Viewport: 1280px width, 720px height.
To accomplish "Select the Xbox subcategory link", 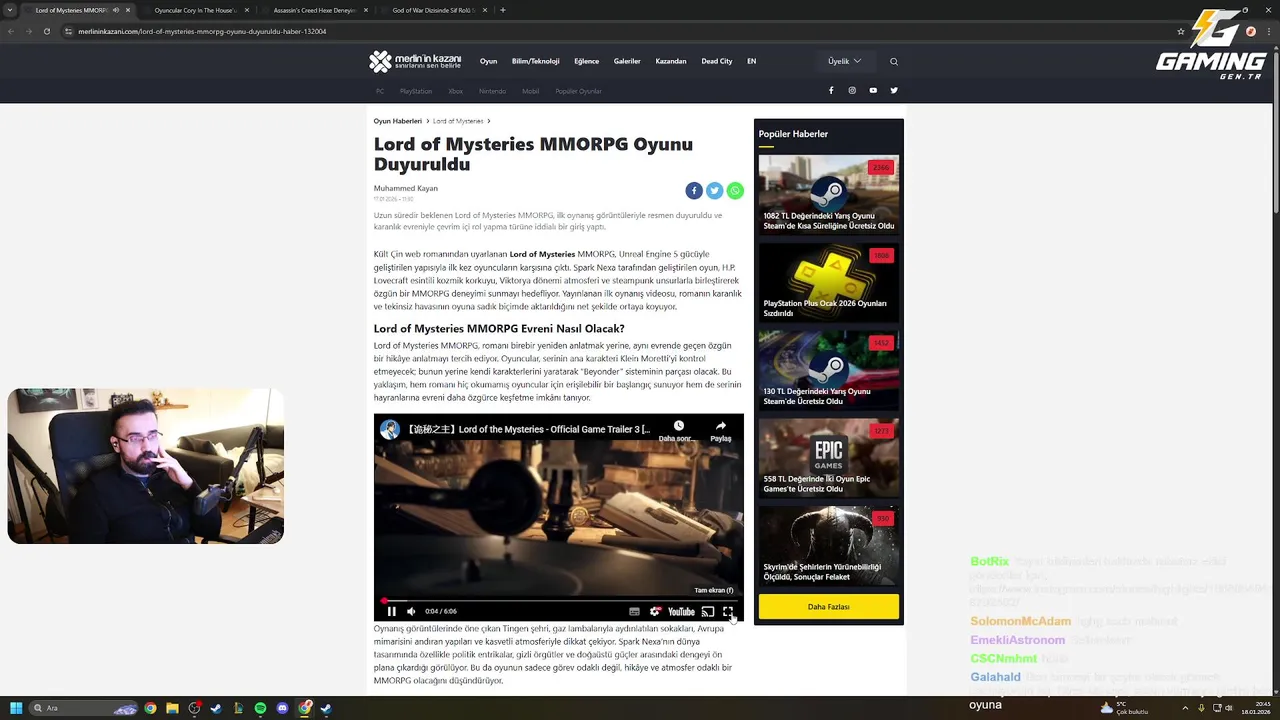I will (x=455, y=91).
